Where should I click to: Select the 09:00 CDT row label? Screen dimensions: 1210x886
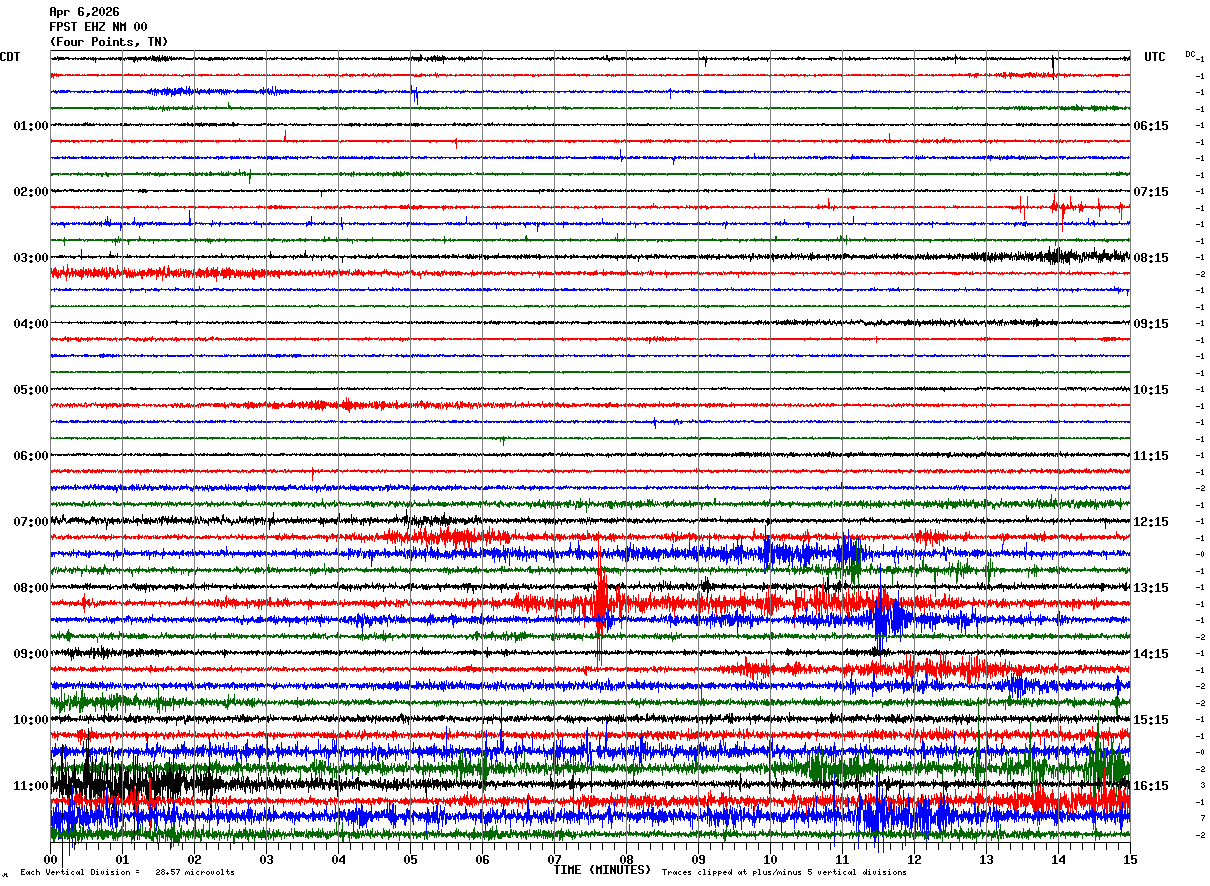[x=31, y=654]
